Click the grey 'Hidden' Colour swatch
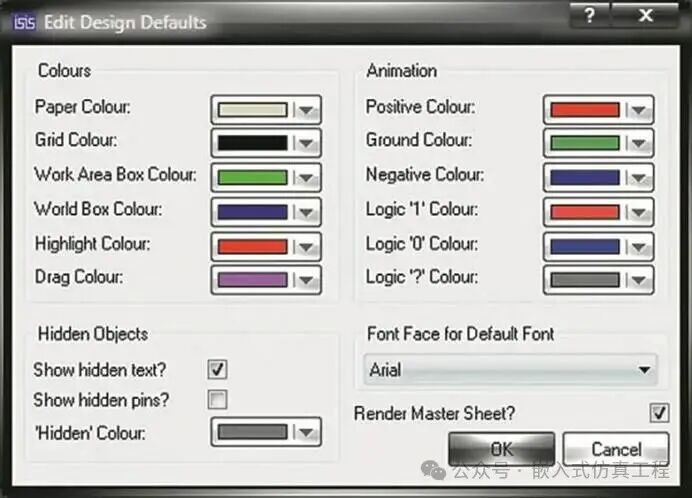 (x=252, y=432)
